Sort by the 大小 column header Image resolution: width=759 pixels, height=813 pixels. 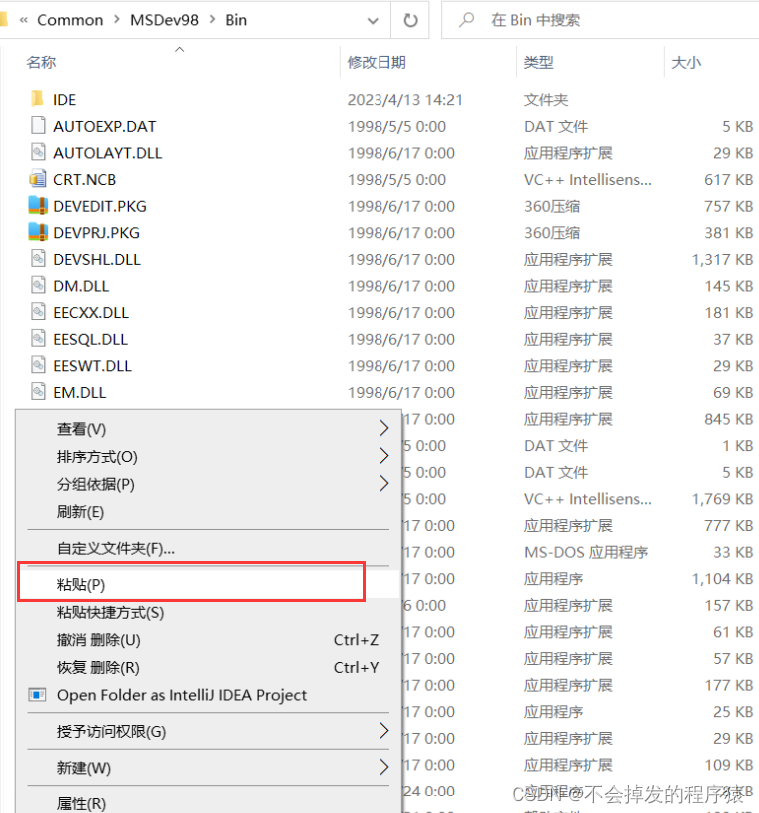pyautogui.click(x=686, y=62)
